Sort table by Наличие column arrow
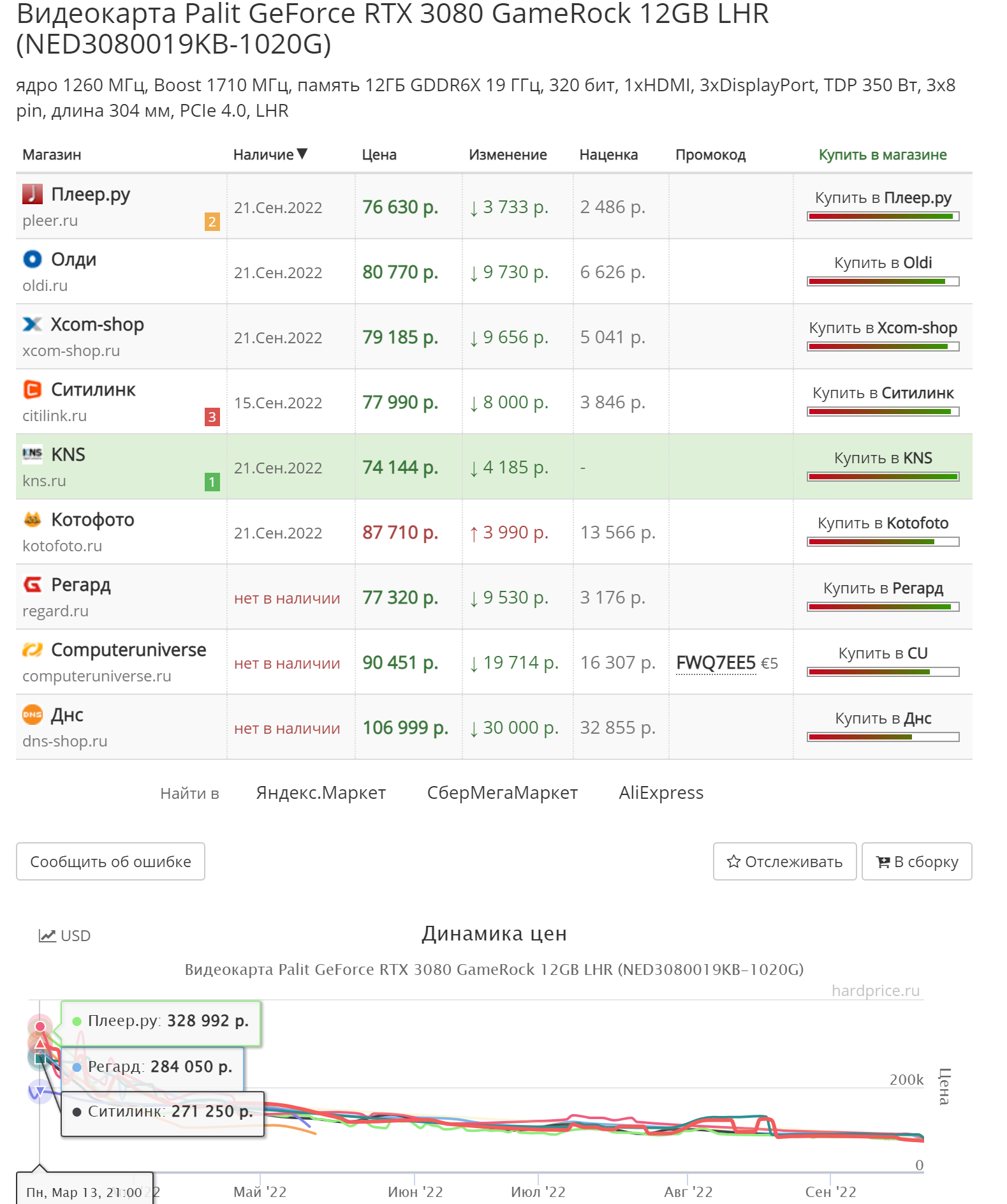Viewport: 1007px width, 1204px height. click(x=302, y=154)
